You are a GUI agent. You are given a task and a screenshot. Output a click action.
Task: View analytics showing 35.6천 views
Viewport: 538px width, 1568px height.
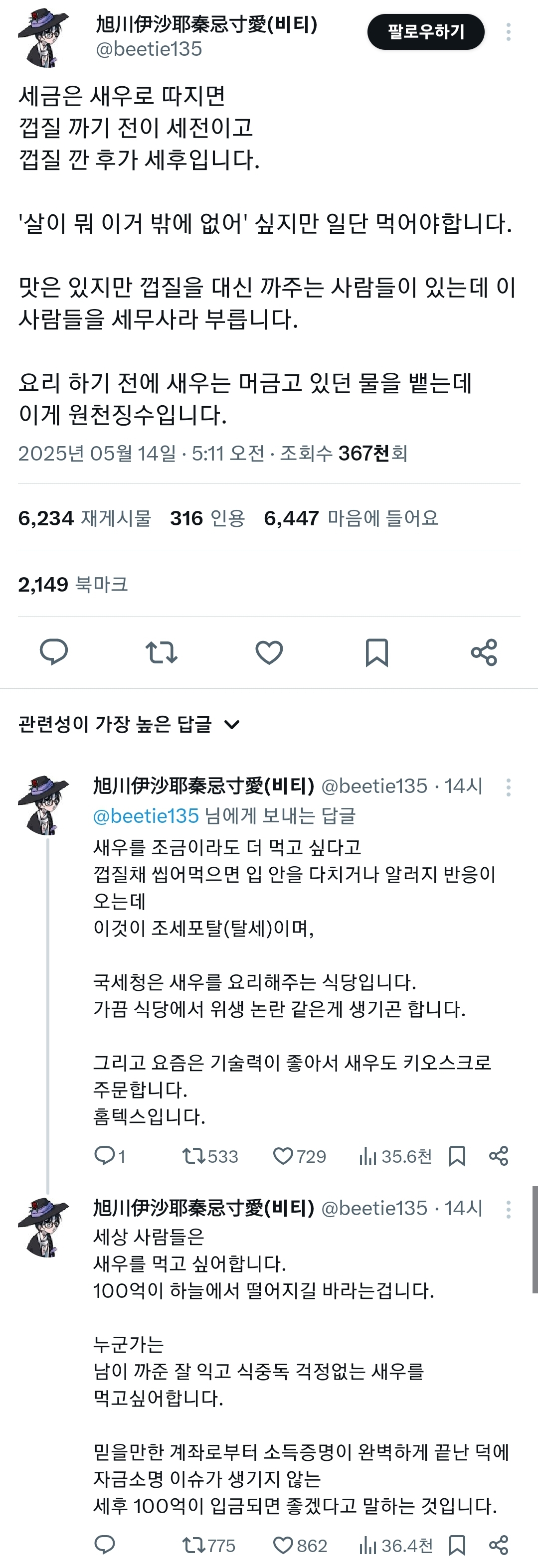395,1156
